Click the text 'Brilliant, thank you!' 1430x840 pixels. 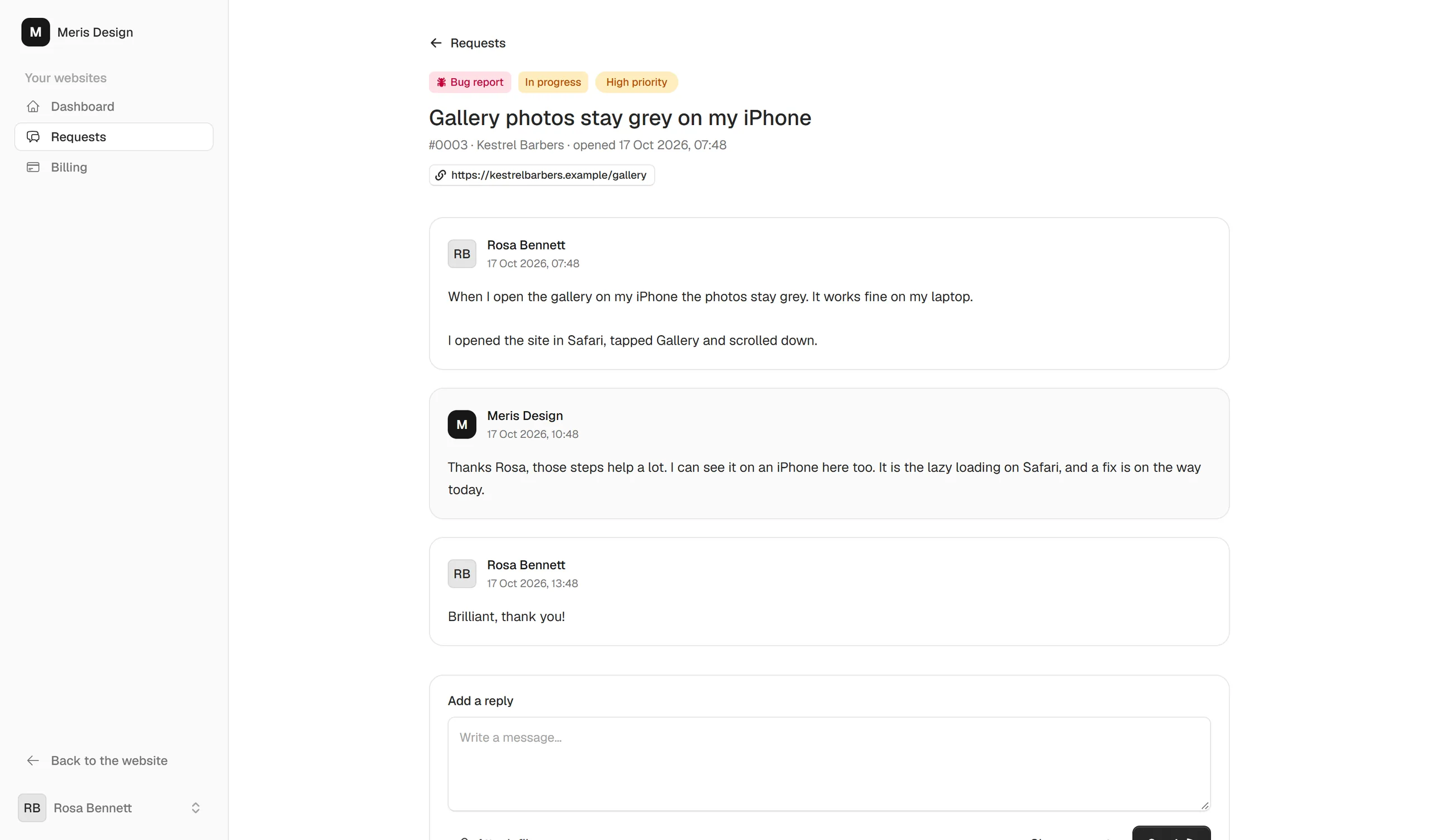tap(506, 617)
